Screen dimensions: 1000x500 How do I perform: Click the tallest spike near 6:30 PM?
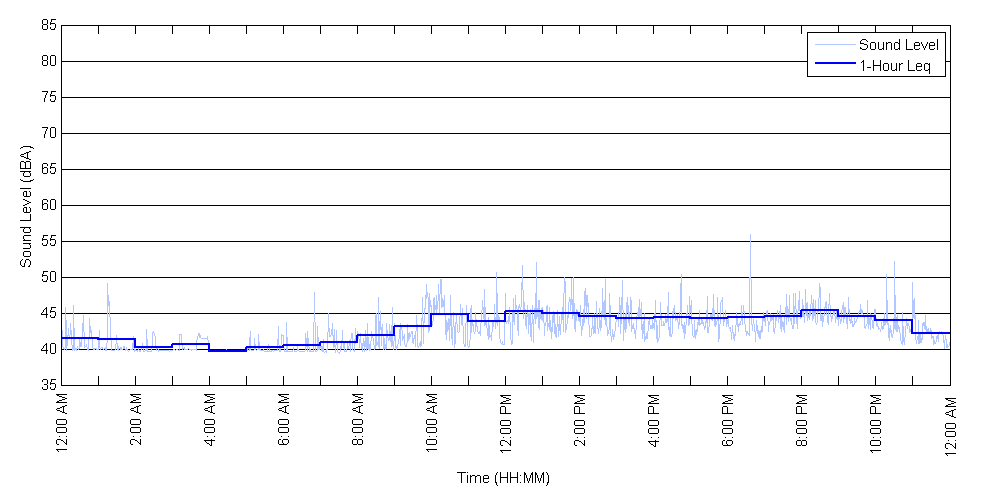(750, 240)
